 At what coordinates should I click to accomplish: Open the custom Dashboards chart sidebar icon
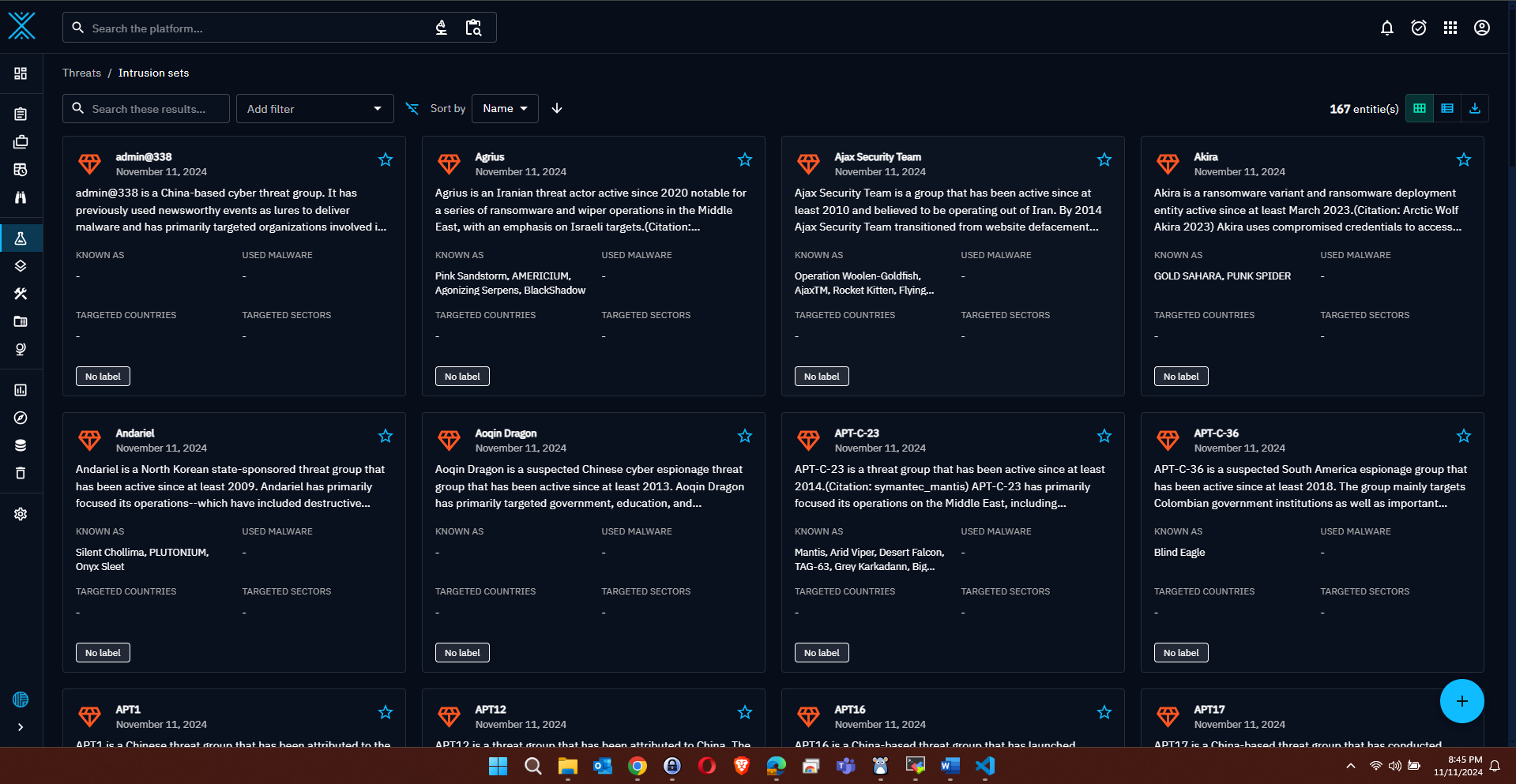tap(21, 390)
